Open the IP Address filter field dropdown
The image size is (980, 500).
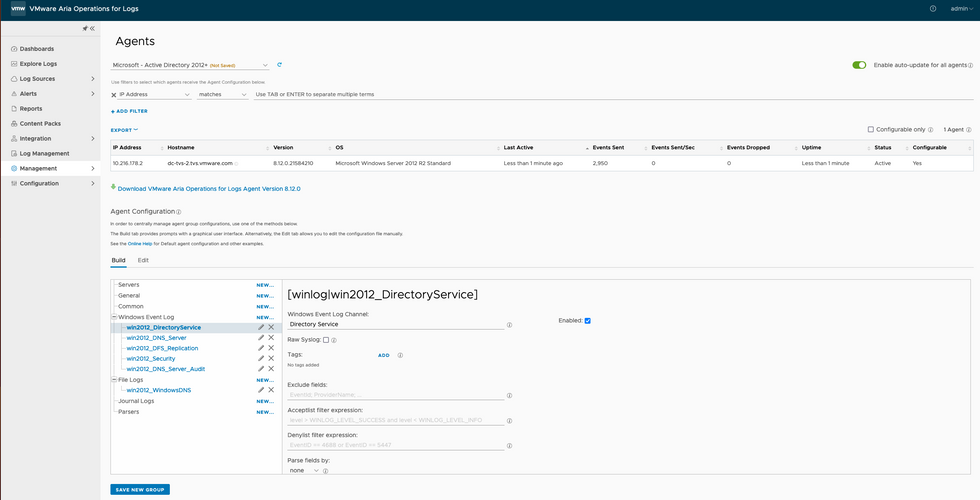155,94
